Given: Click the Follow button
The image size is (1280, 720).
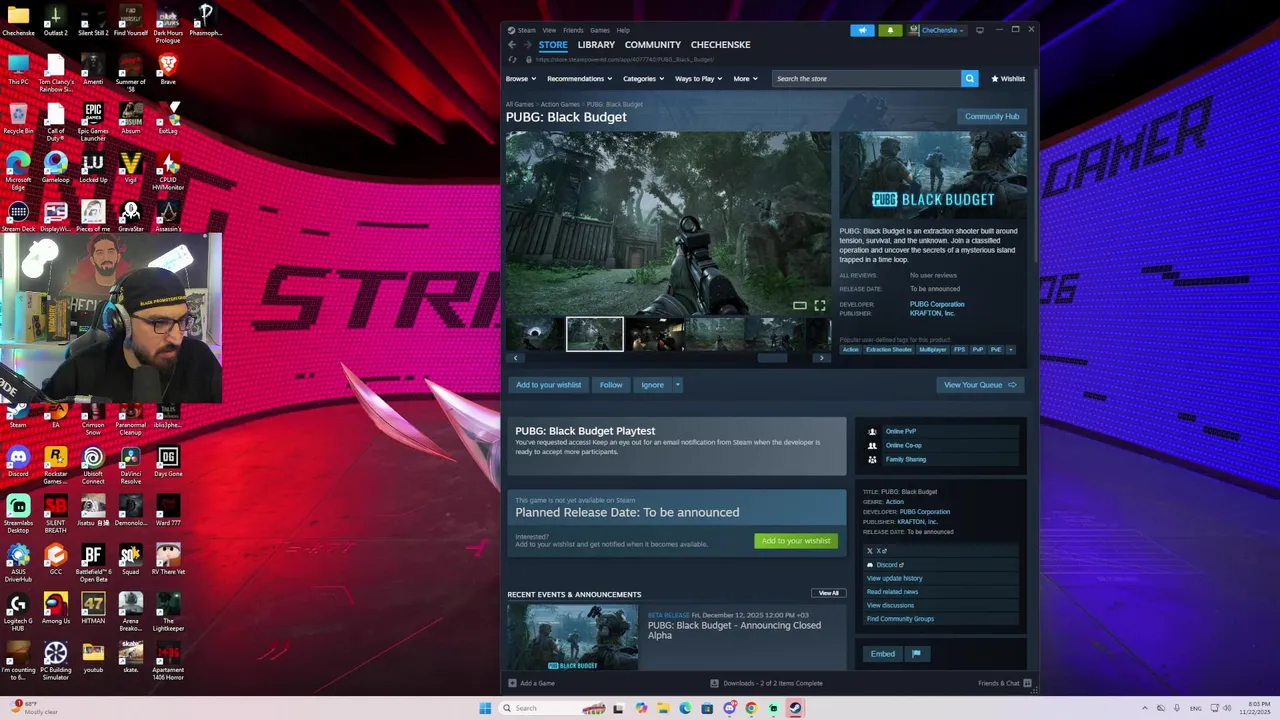Looking at the screenshot, I should pyautogui.click(x=611, y=385).
